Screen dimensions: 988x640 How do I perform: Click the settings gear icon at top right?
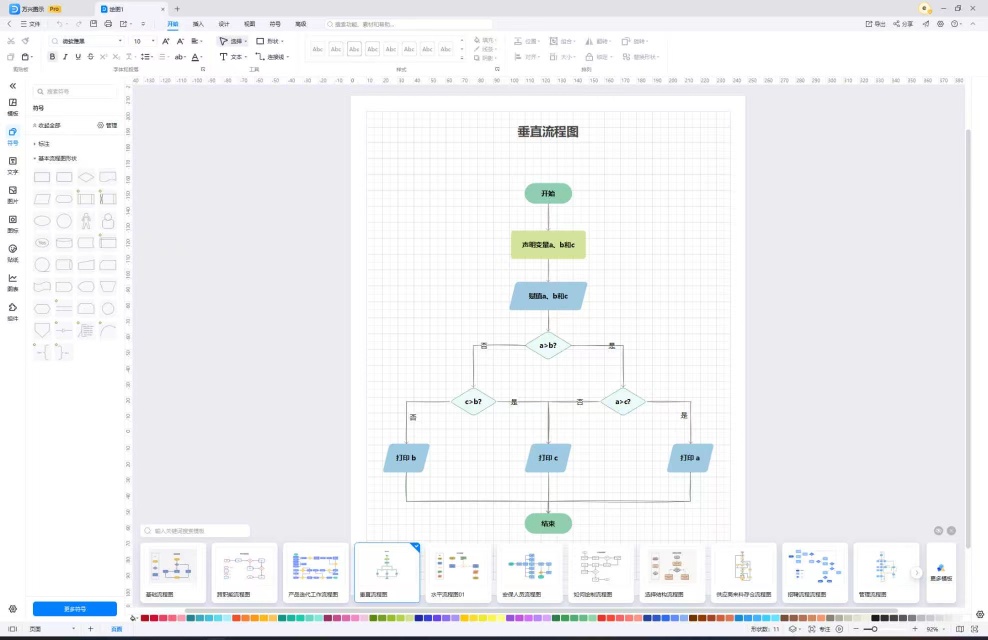pos(940,24)
